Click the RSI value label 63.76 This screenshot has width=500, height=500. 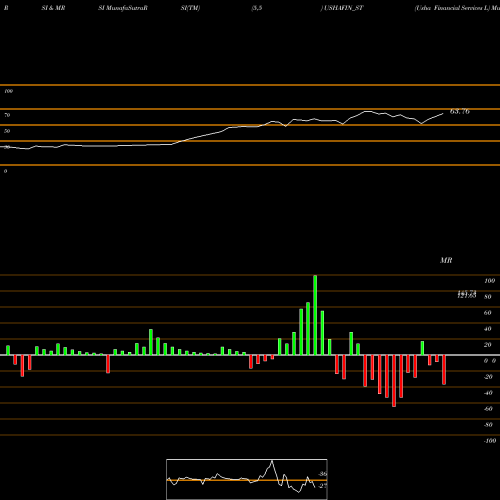click(x=460, y=111)
